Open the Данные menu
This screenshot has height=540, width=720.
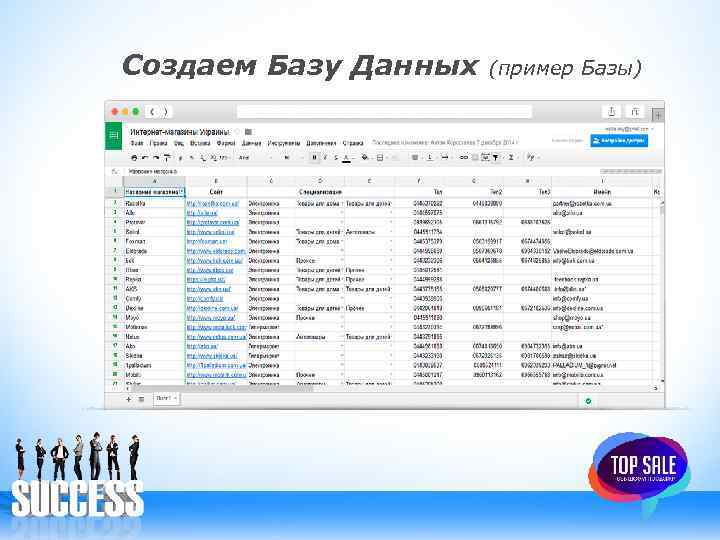point(251,143)
